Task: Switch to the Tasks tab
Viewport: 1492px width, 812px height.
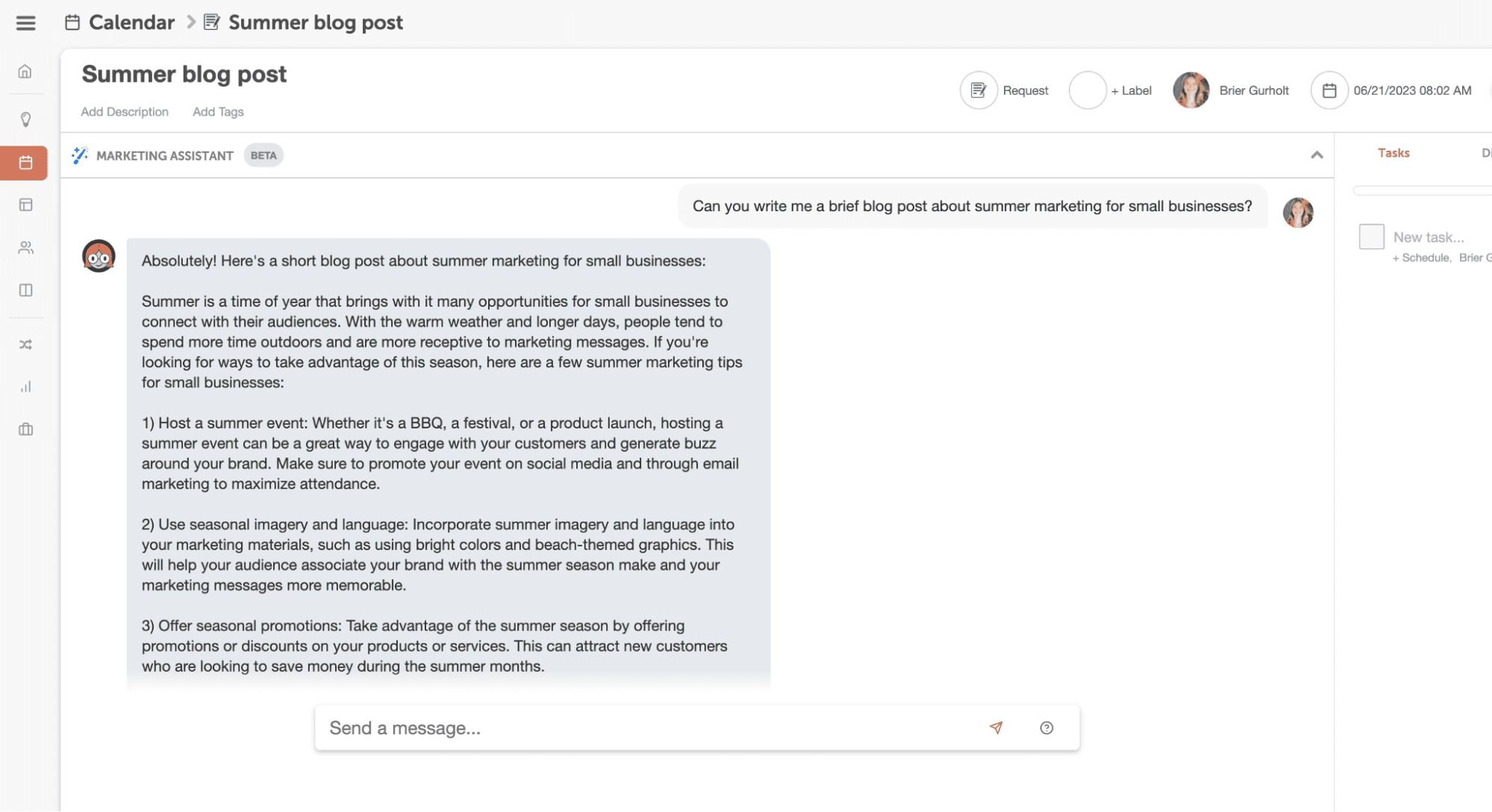Action: coord(1393,153)
